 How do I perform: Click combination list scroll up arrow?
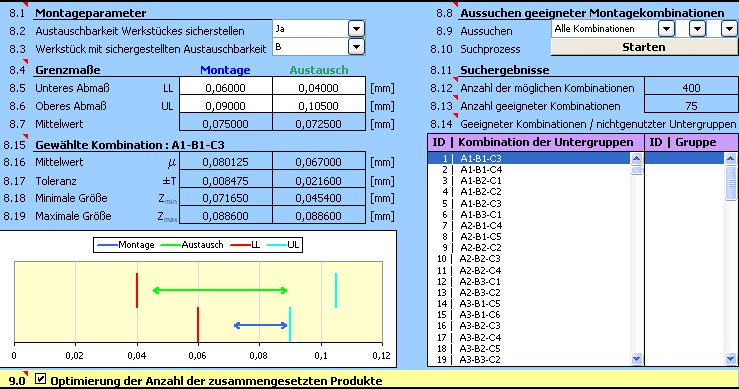(637, 158)
